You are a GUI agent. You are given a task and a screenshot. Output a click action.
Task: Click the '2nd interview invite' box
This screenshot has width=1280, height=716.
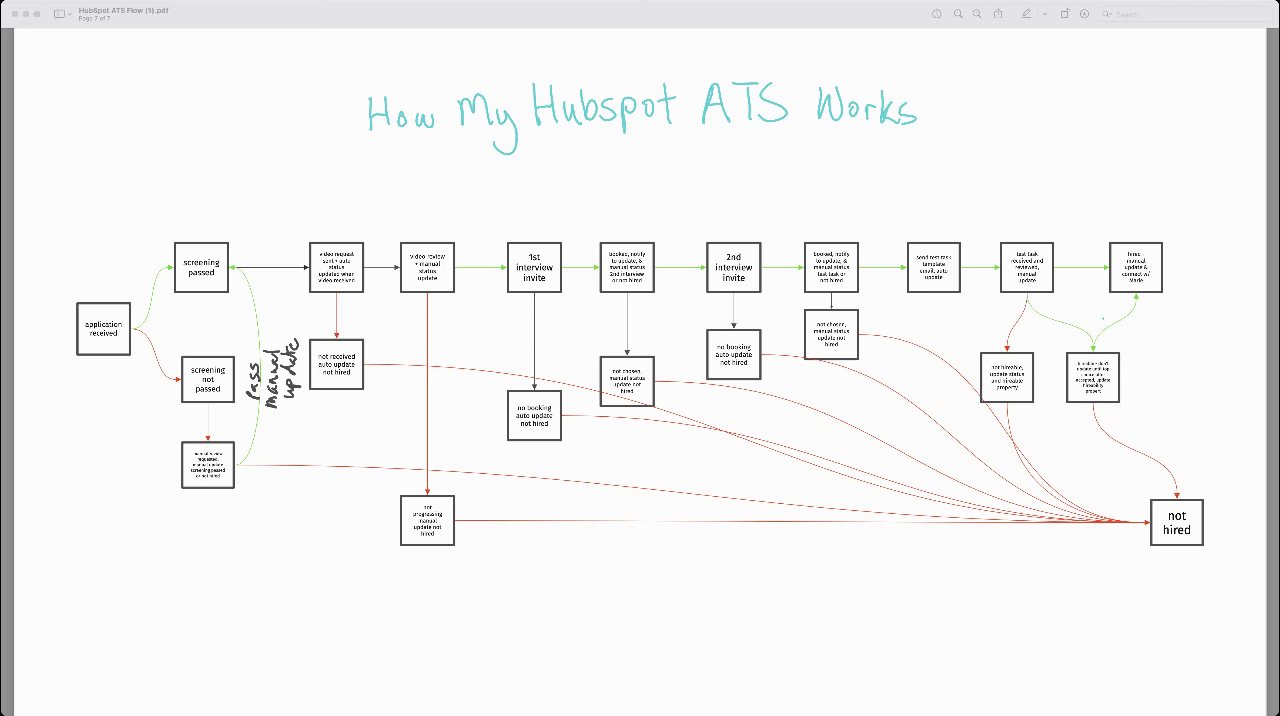tap(733, 268)
